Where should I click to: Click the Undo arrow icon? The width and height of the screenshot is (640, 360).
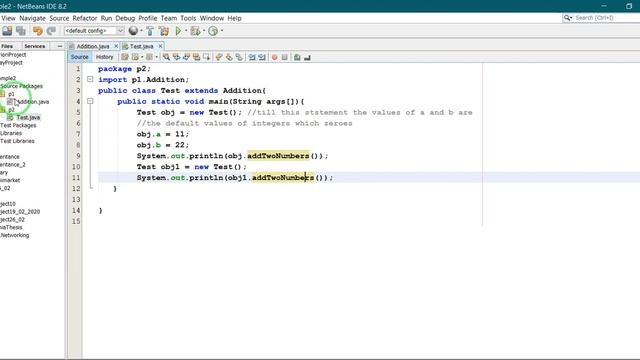pyautogui.click(x=38, y=31)
